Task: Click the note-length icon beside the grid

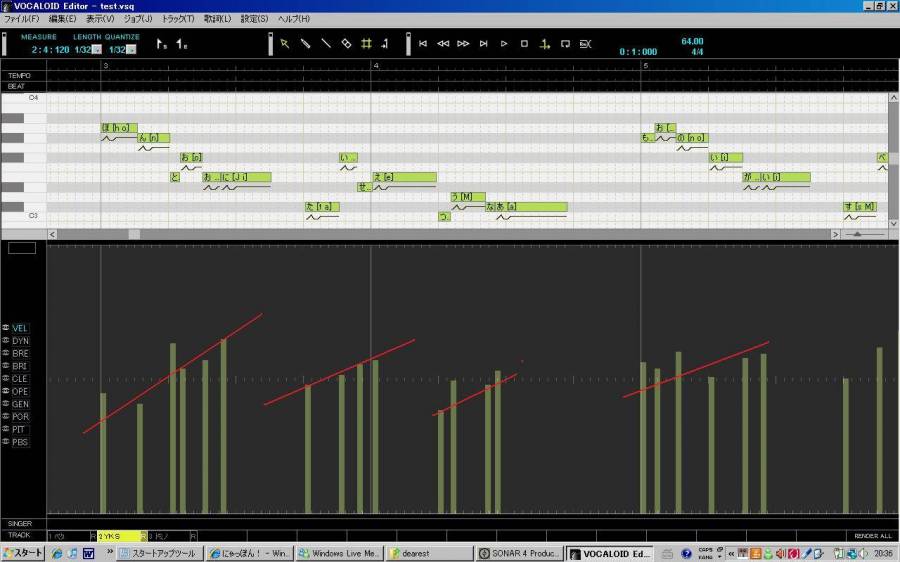Action: click(x=385, y=44)
